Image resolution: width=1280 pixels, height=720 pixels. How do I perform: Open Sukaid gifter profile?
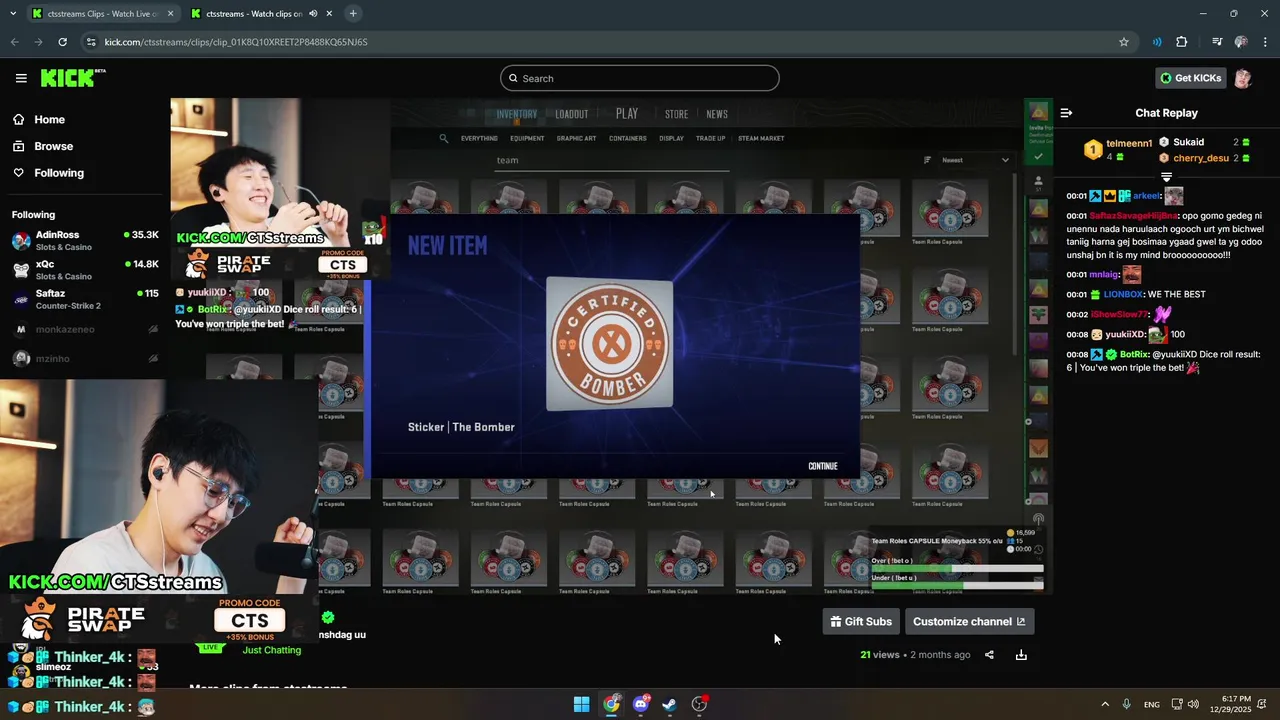coord(1188,142)
